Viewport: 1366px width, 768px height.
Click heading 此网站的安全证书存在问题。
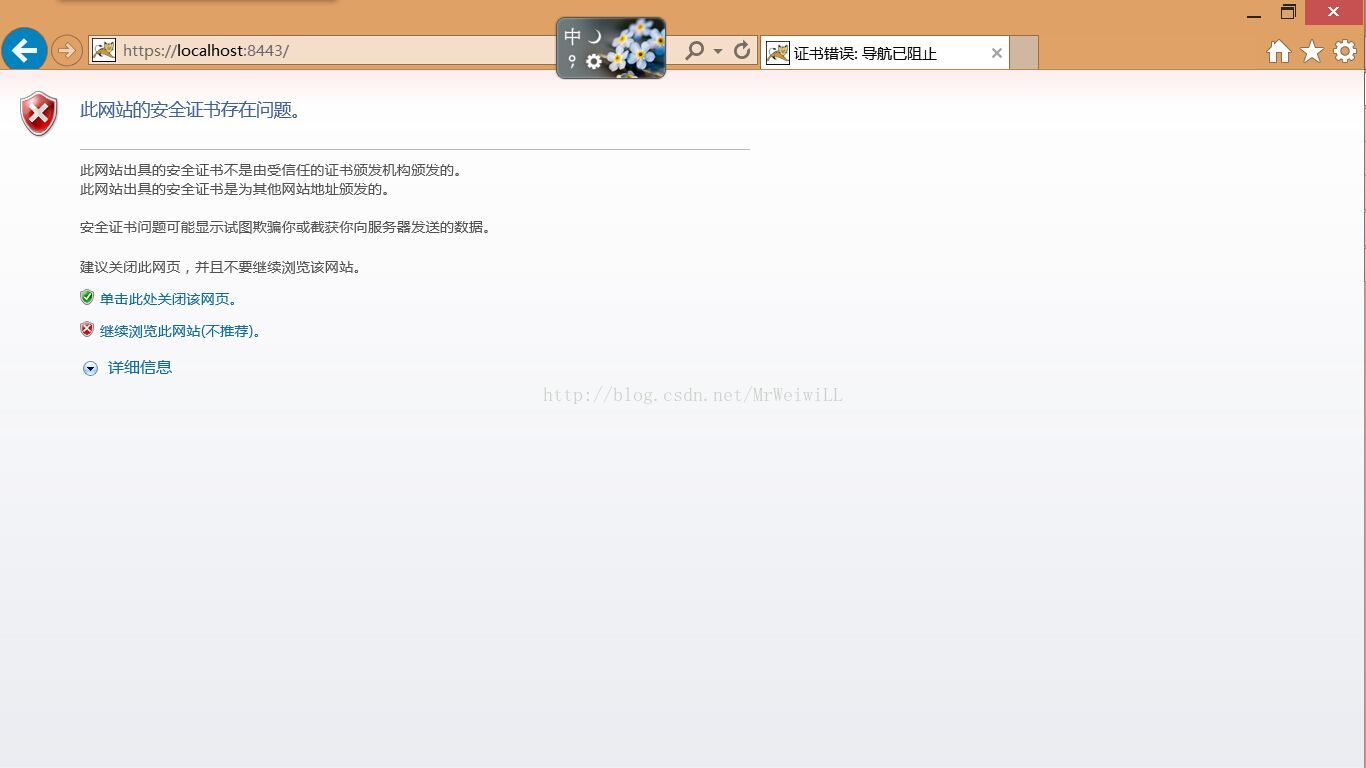190,110
